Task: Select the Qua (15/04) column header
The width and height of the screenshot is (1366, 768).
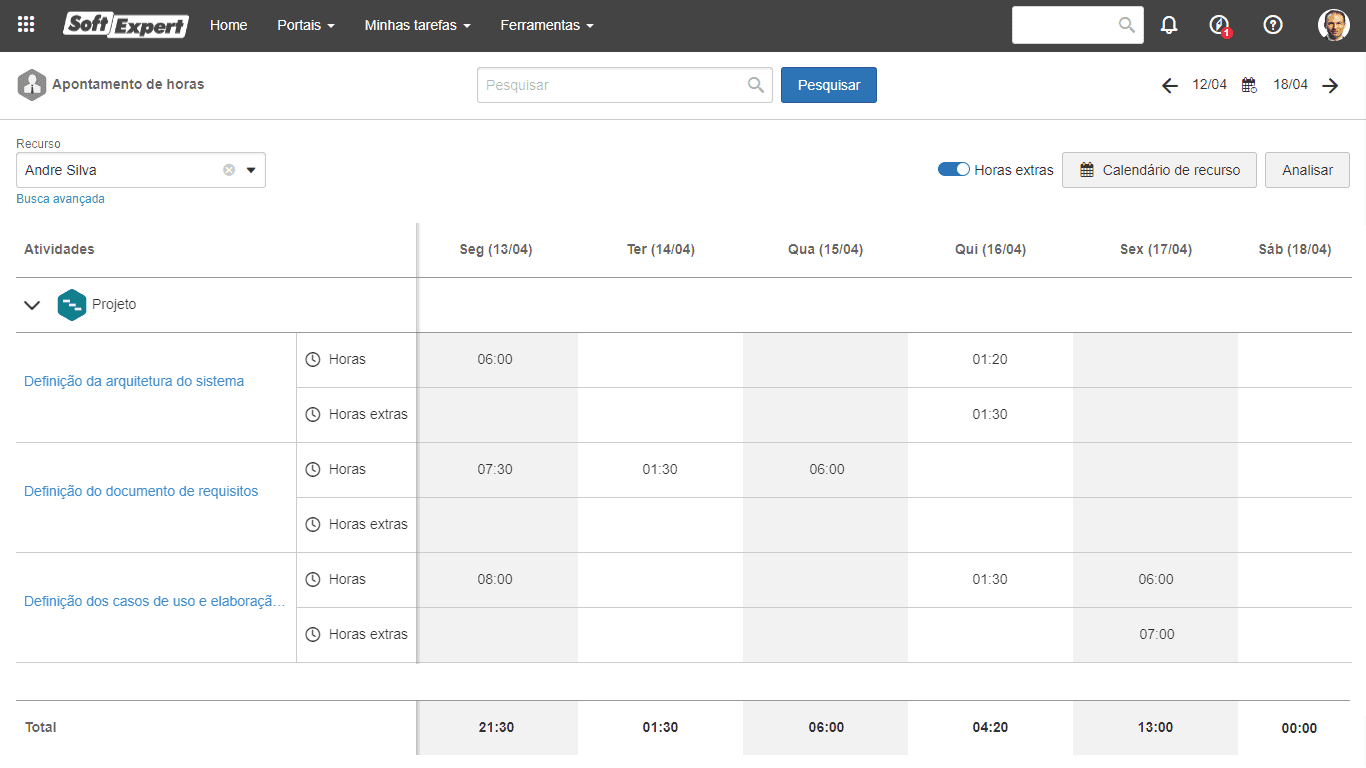Action: [825, 249]
